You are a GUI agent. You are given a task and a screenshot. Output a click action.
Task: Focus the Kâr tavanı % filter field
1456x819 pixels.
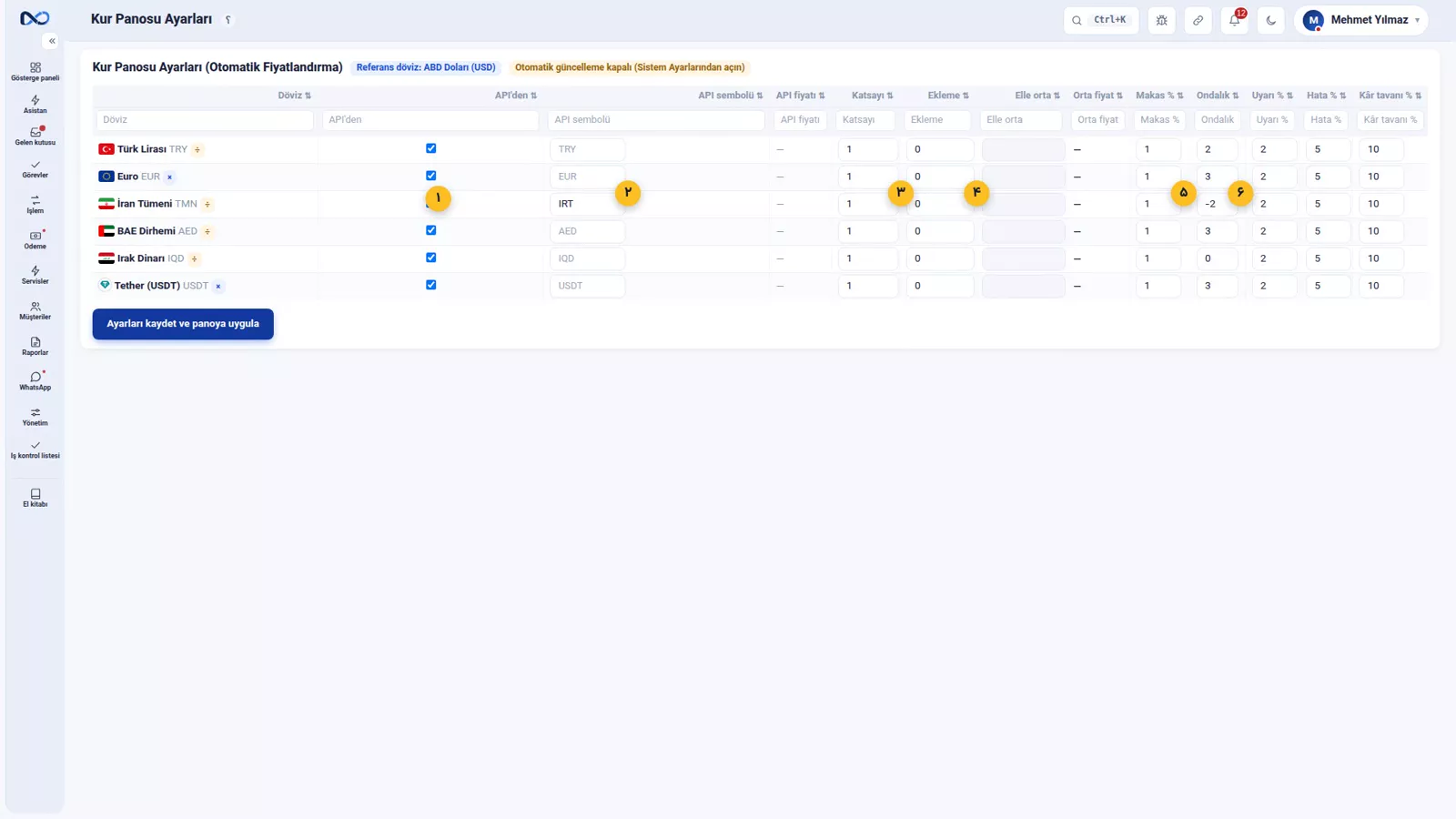(1390, 120)
